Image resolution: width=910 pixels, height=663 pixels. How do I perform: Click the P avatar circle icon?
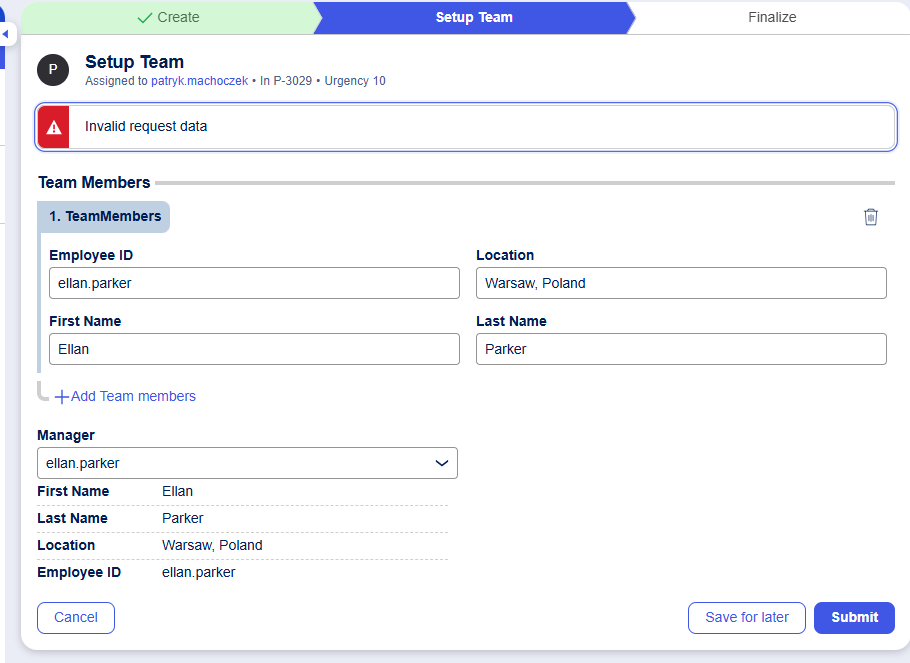pyautogui.click(x=53, y=70)
